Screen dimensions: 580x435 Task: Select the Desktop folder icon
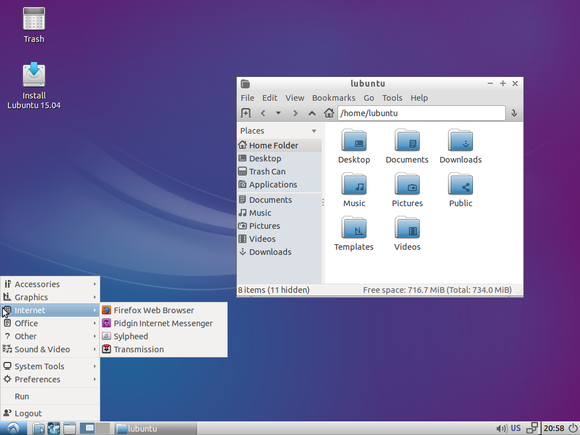point(354,146)
